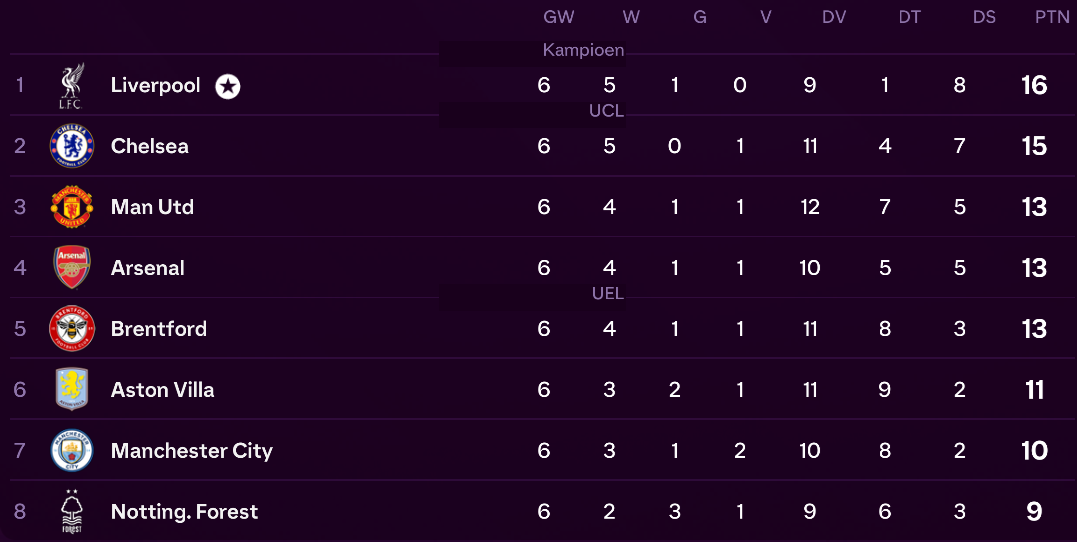1077x542 pixels.
Task: Click the star icon beside Liverpool
Action: (x=227, y=87)
